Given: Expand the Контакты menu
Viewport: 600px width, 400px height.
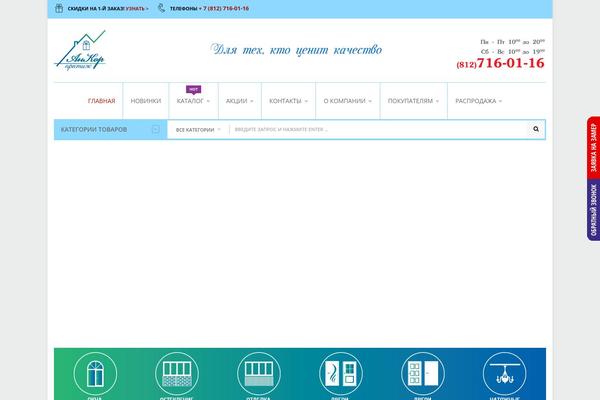Looking at the screenshot, I should [289, 101].
